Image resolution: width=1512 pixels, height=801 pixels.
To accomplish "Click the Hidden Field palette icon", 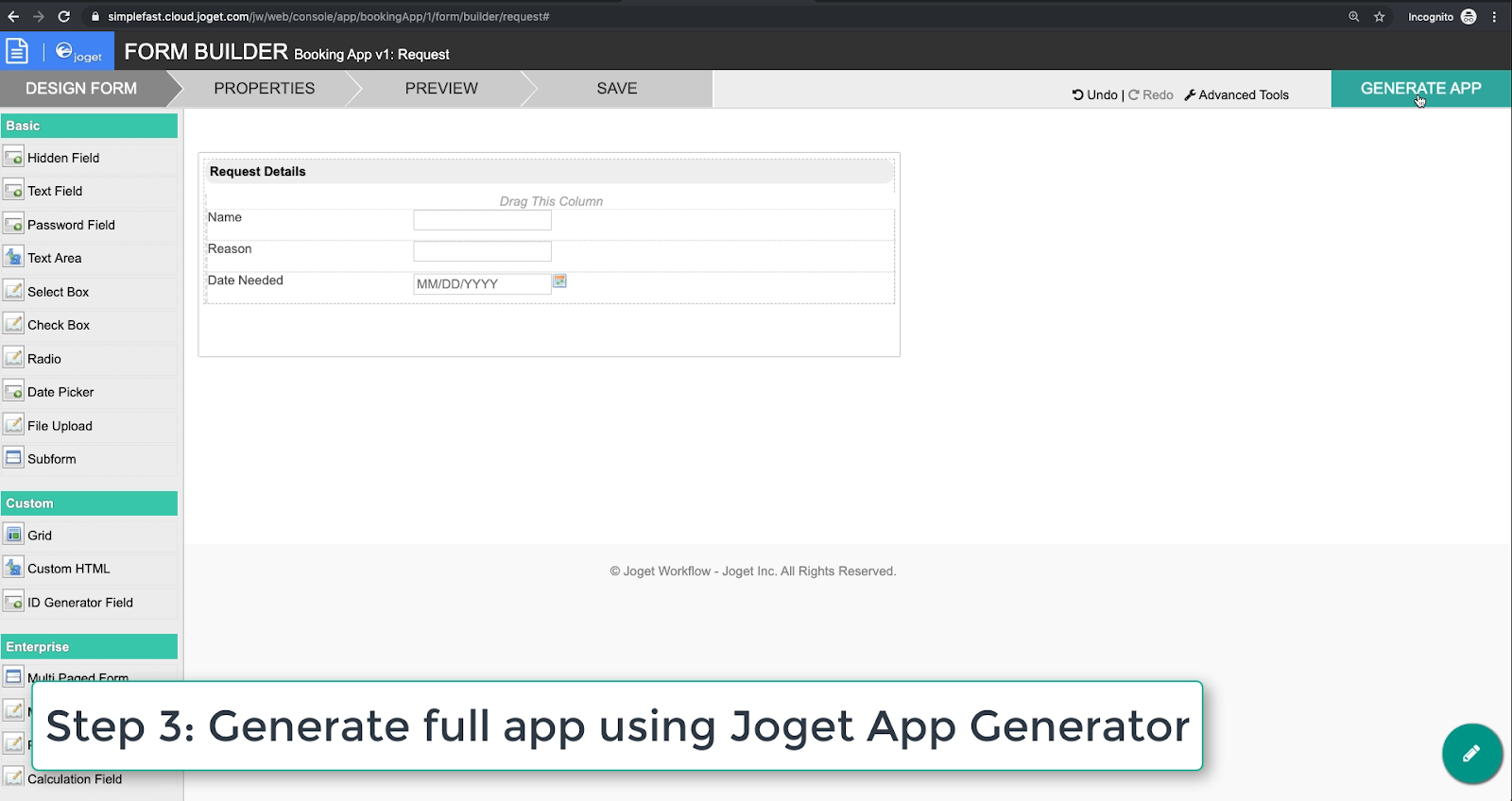I will click(13, 157).
